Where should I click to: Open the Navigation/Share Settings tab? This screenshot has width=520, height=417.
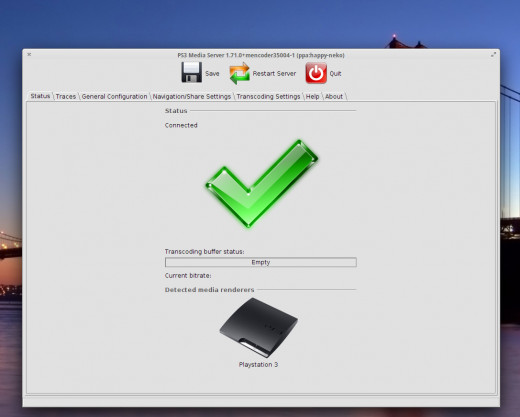pyautogui.click(x=192, y=96)
